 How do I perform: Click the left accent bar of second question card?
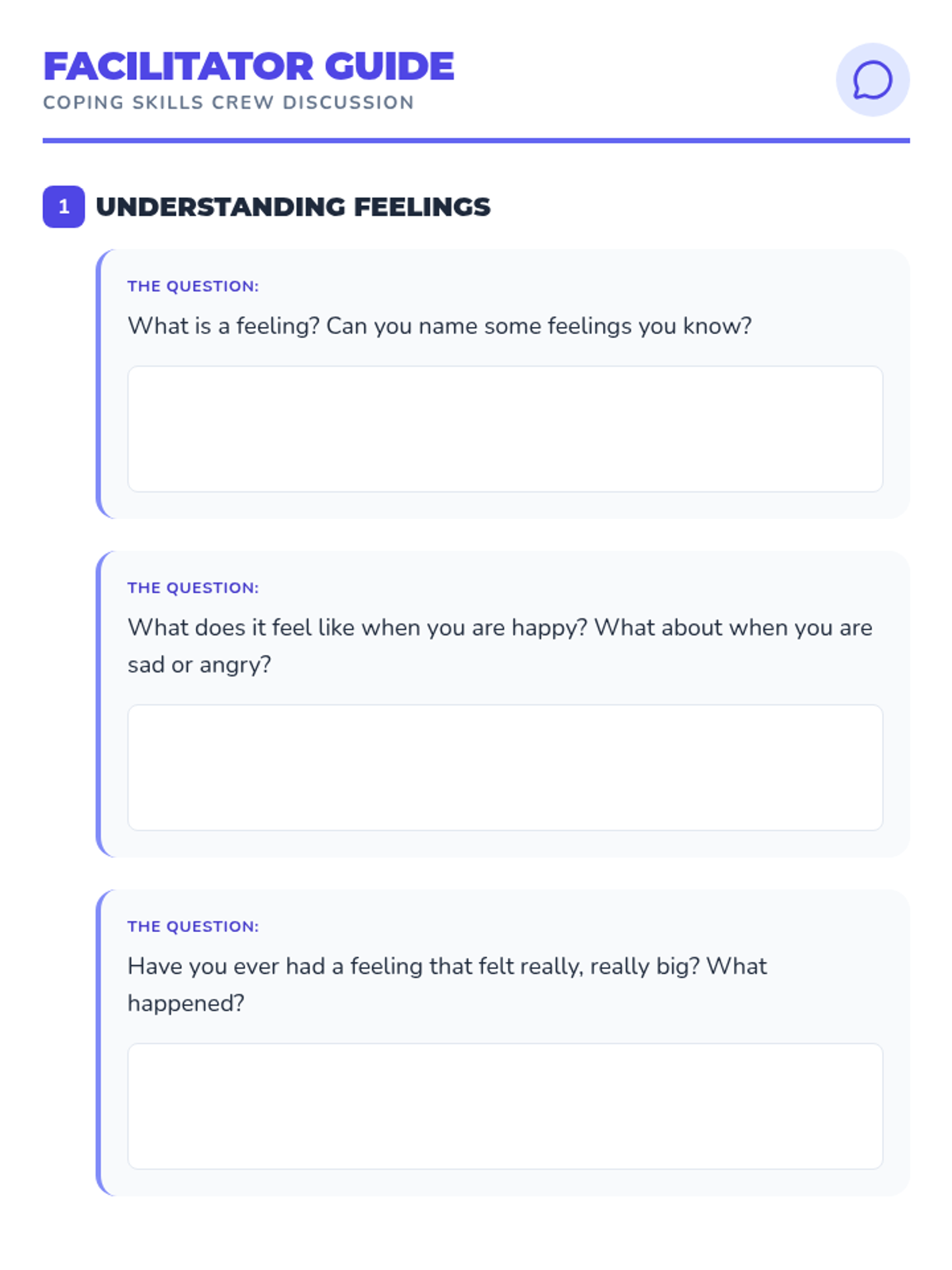[99, 704]
